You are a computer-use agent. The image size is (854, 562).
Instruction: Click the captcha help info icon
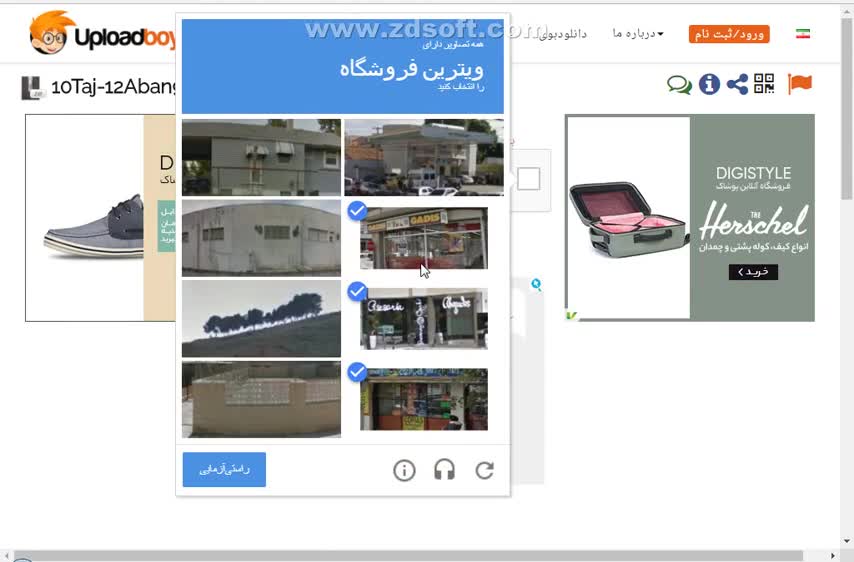[404, 470]
